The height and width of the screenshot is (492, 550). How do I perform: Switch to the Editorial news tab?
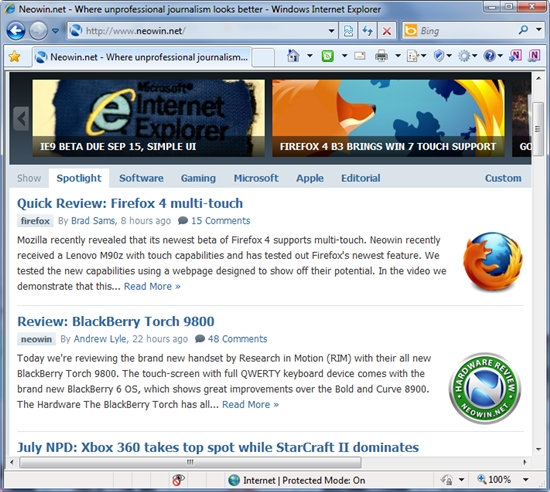point(361,178)
